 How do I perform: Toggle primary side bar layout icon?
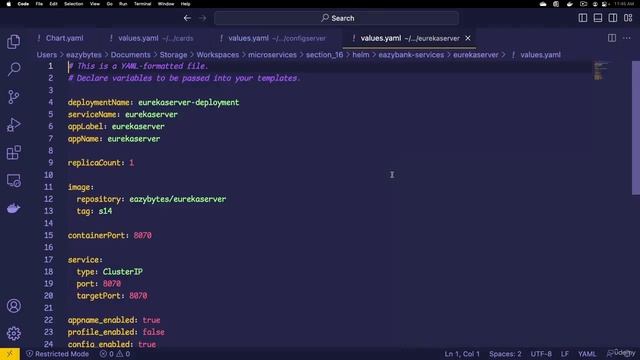(583, 18)
